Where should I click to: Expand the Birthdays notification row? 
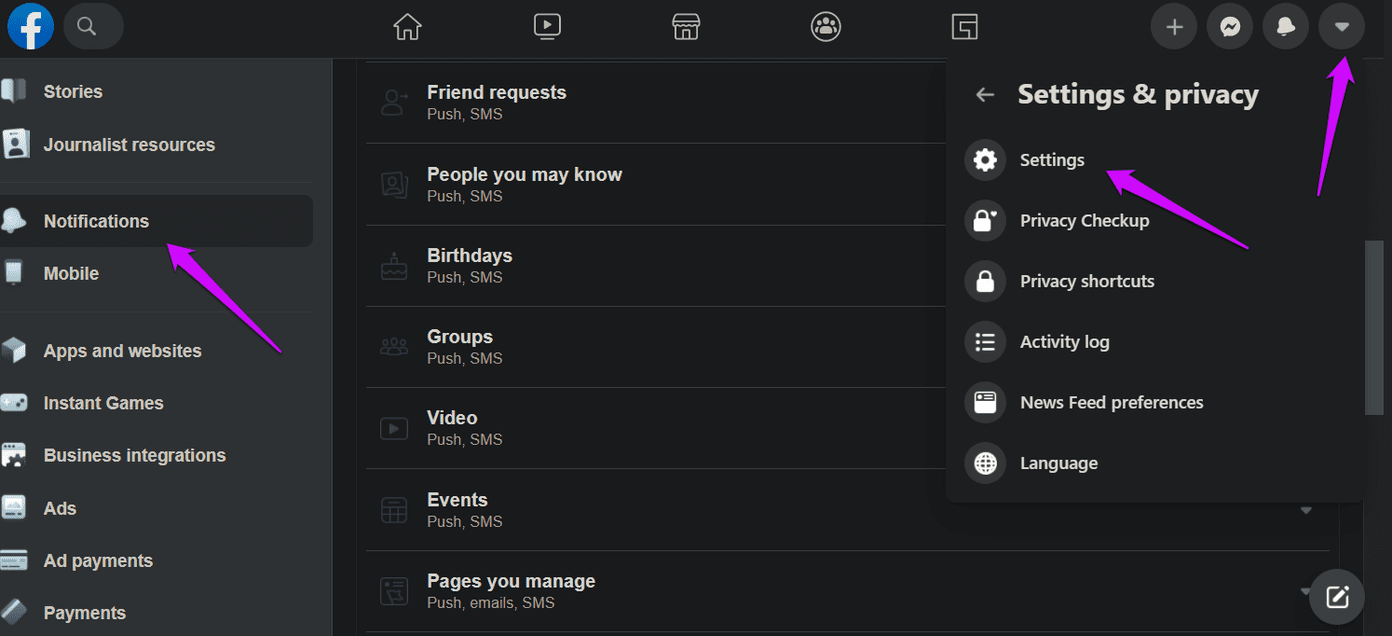[655, 265]
